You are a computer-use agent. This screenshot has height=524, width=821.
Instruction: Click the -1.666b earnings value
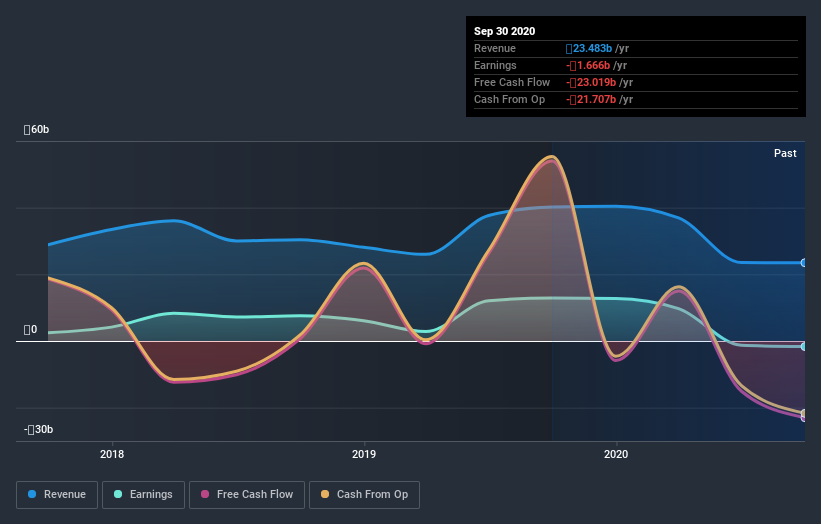[x=588, y=65]
